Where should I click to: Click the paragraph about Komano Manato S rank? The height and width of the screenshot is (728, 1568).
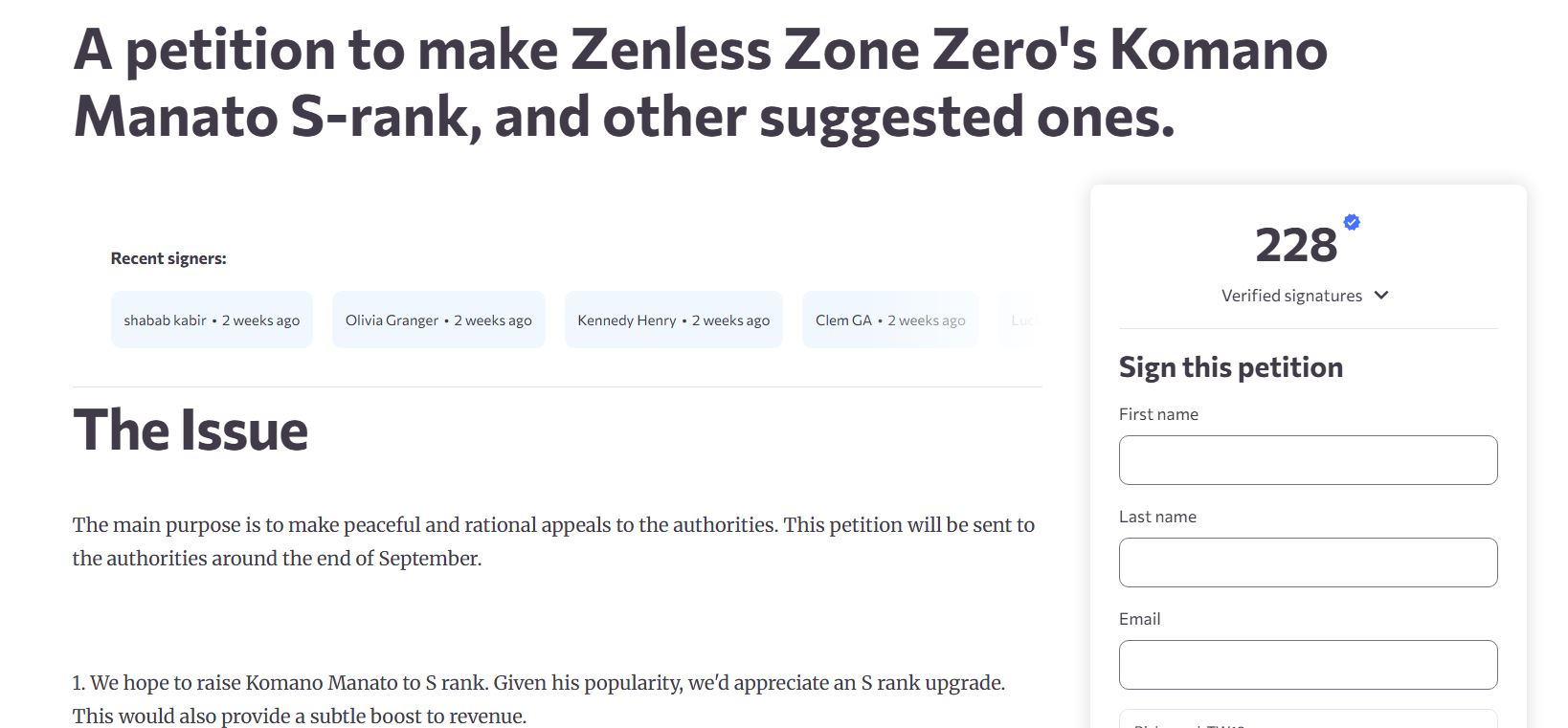(x=539, y=699)
